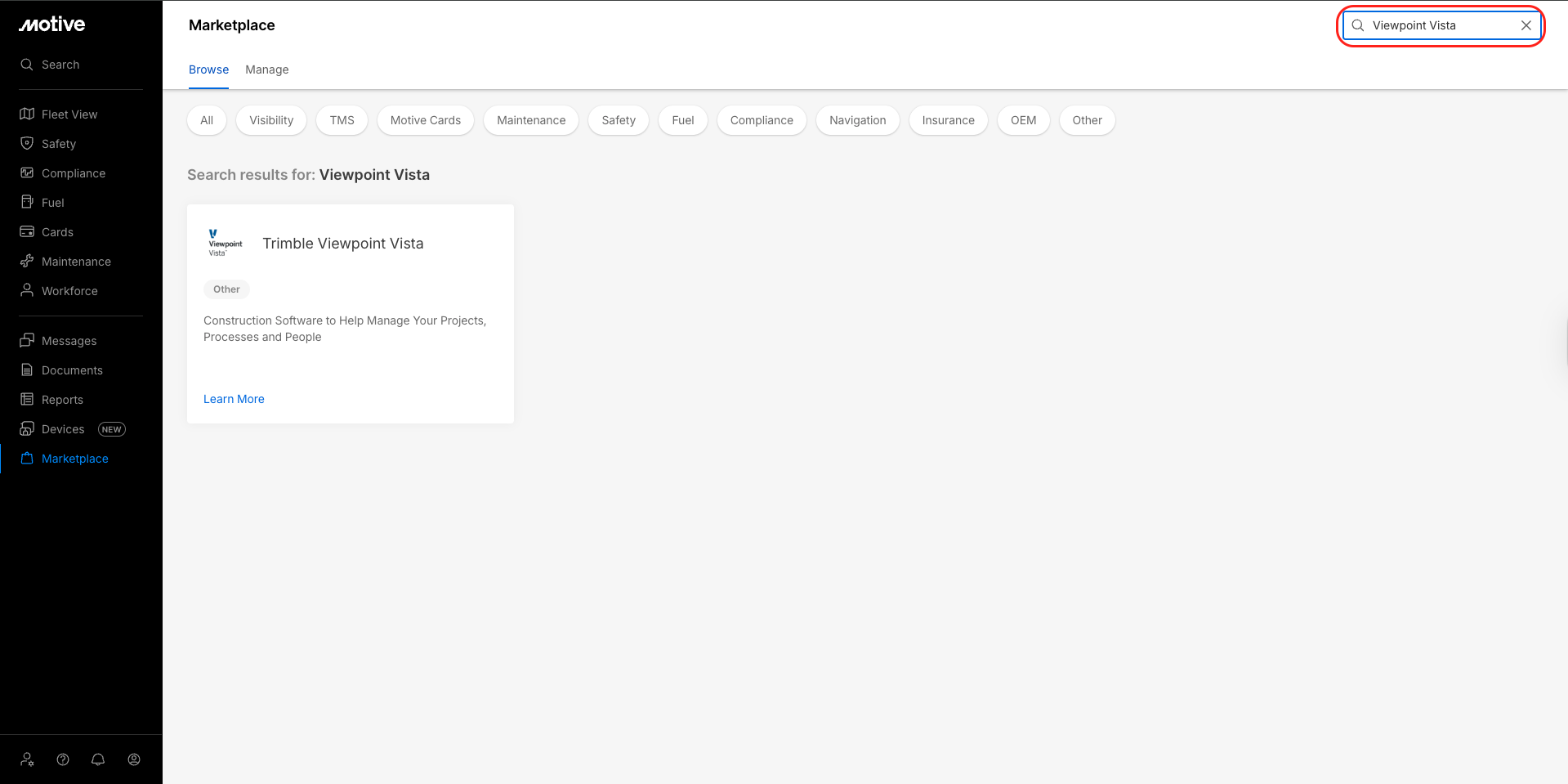Open Fuel pump icon in left sidebar

click(x=27, y=203)
